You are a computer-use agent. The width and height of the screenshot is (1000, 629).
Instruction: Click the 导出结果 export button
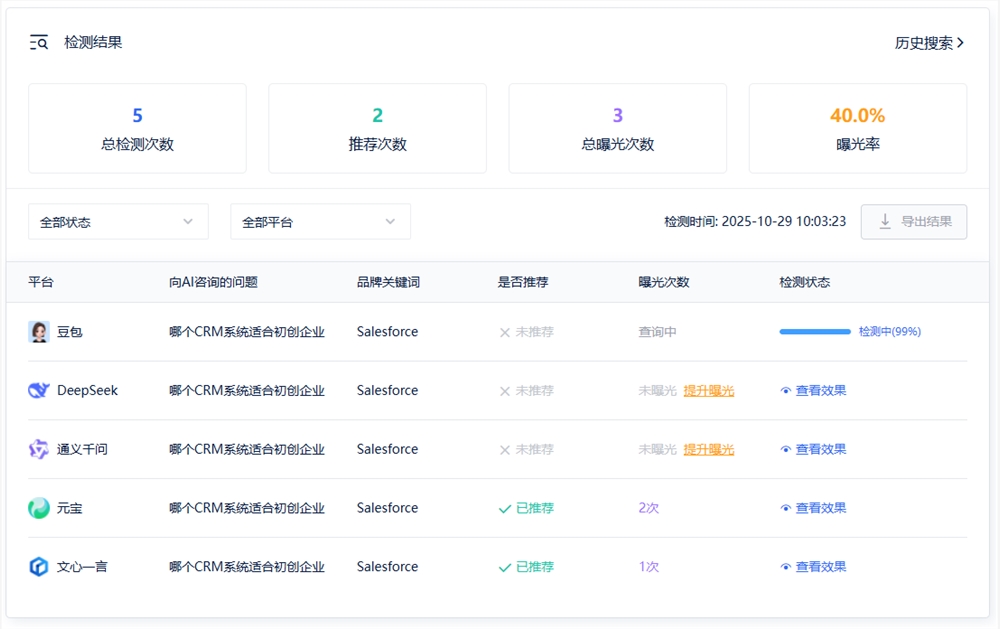(x=913, y=222)
